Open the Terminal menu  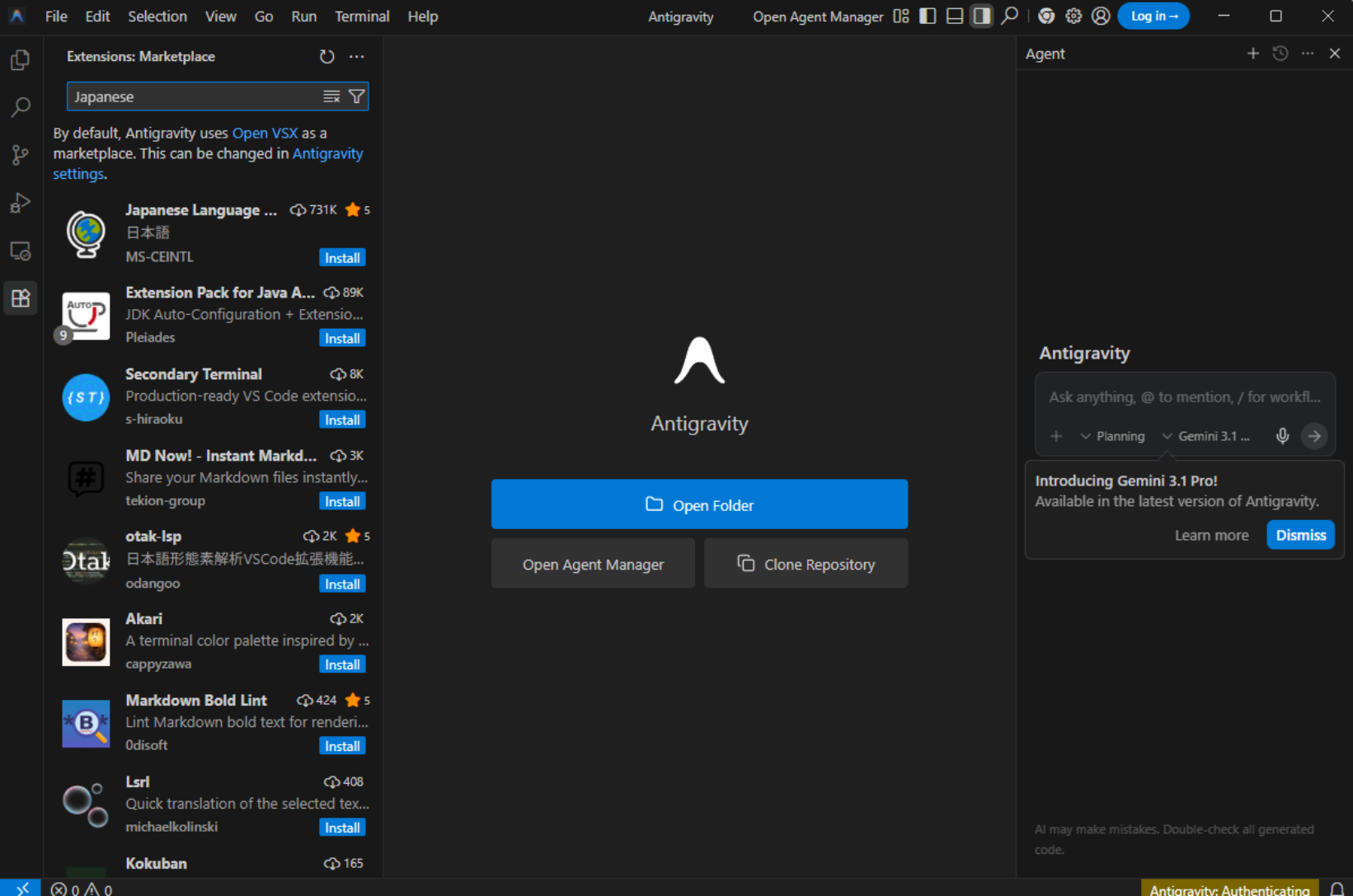click(x=362, y=16)
